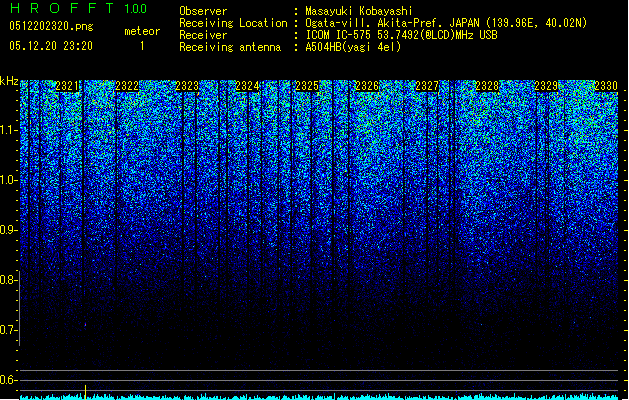Image resolution: width=629 pixels, height=400 pixels.
Task: Click the 2321 time marker
Action: (67, 86)
